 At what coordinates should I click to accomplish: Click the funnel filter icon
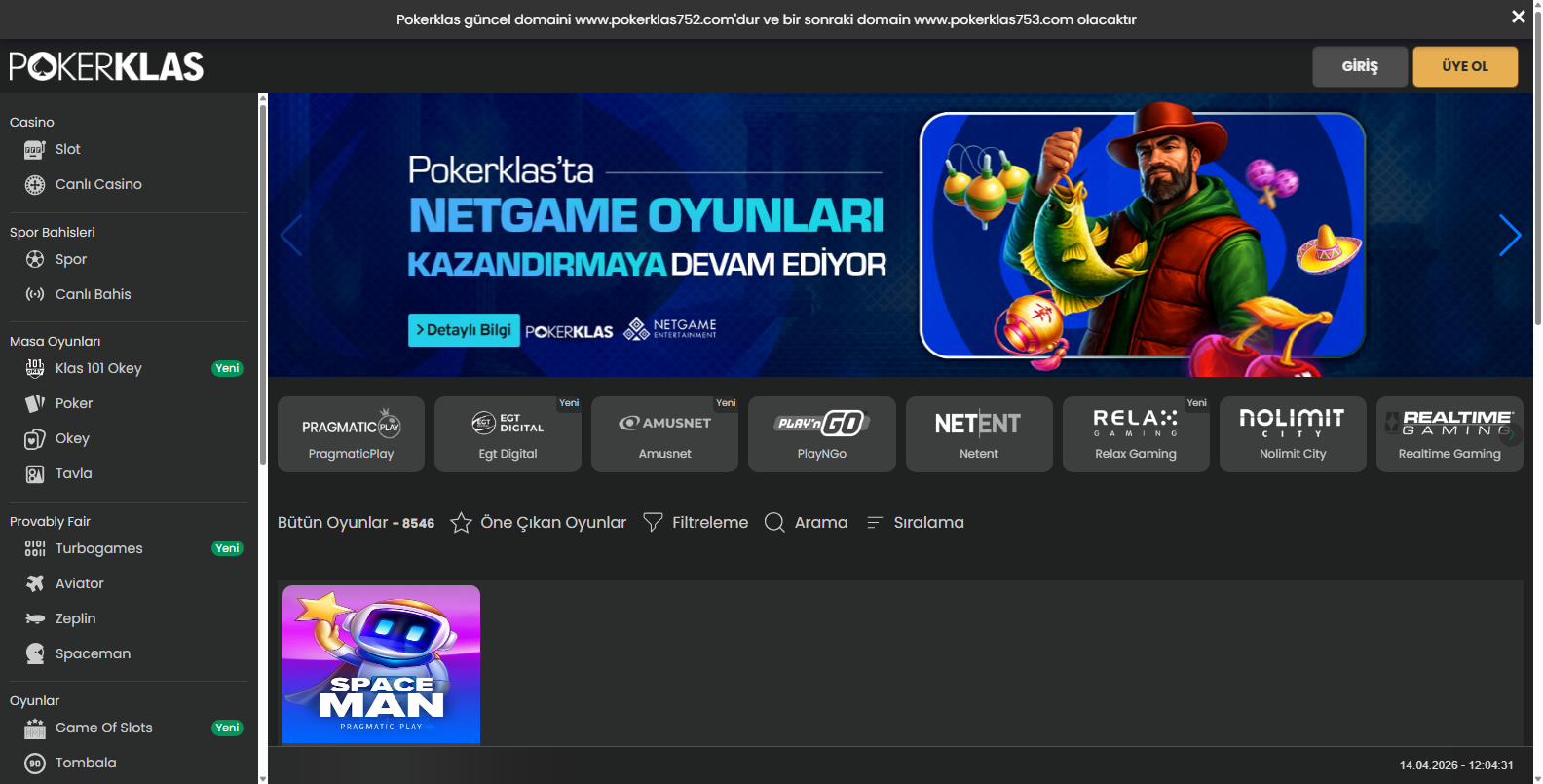653,523
